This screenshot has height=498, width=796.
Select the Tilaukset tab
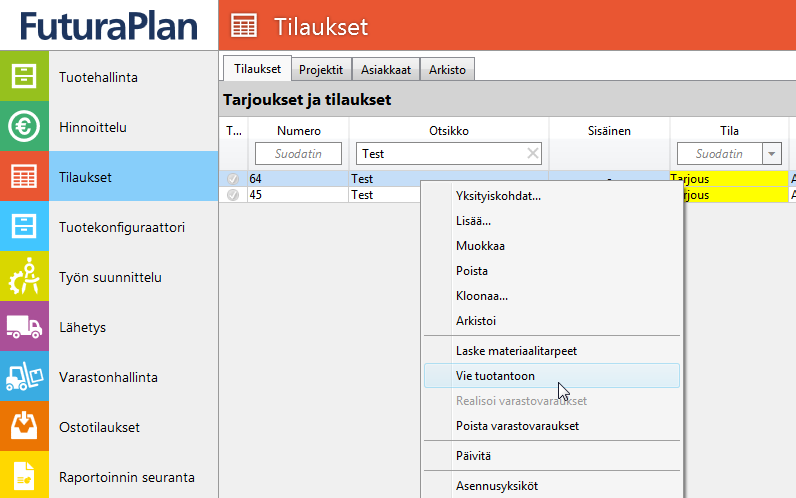click(257, 69)
